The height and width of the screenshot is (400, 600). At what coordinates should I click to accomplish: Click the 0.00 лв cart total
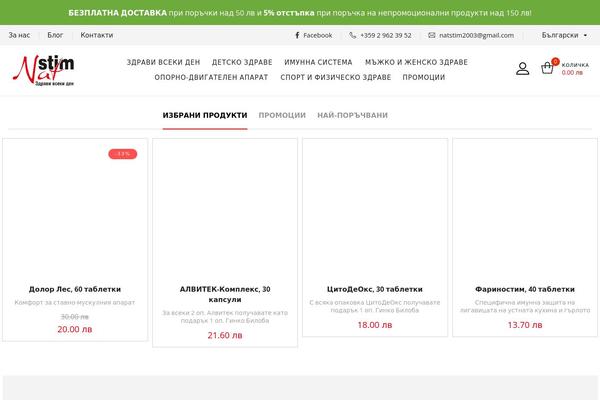(572, 73)
